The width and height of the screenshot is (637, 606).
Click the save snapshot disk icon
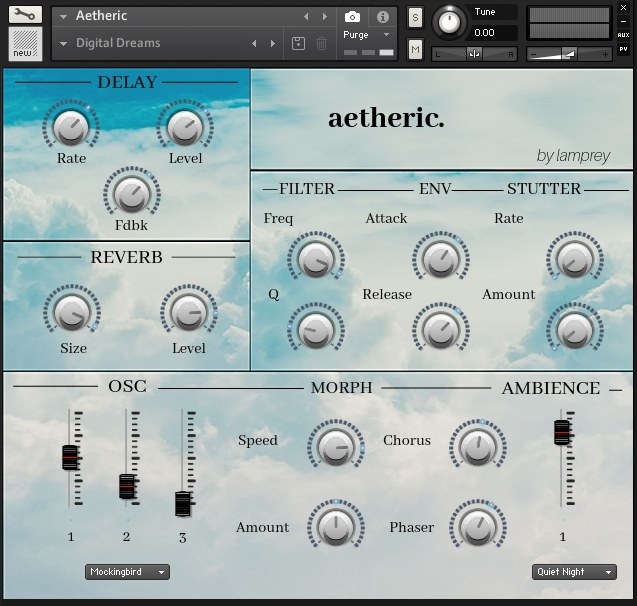click(x=298, y=44)
